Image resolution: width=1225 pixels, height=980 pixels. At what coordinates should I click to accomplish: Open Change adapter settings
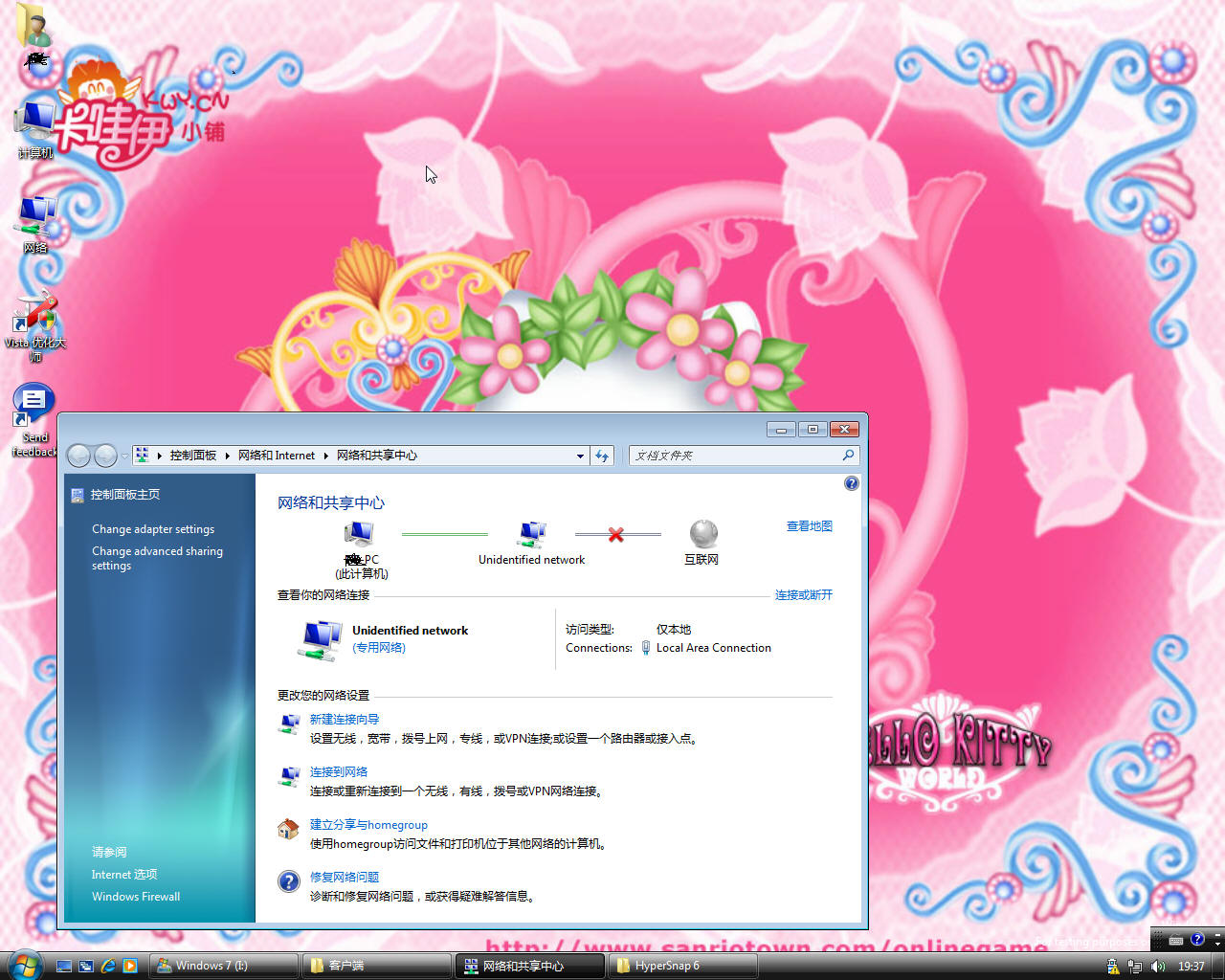pyautogui.click(x=153, y=529)
